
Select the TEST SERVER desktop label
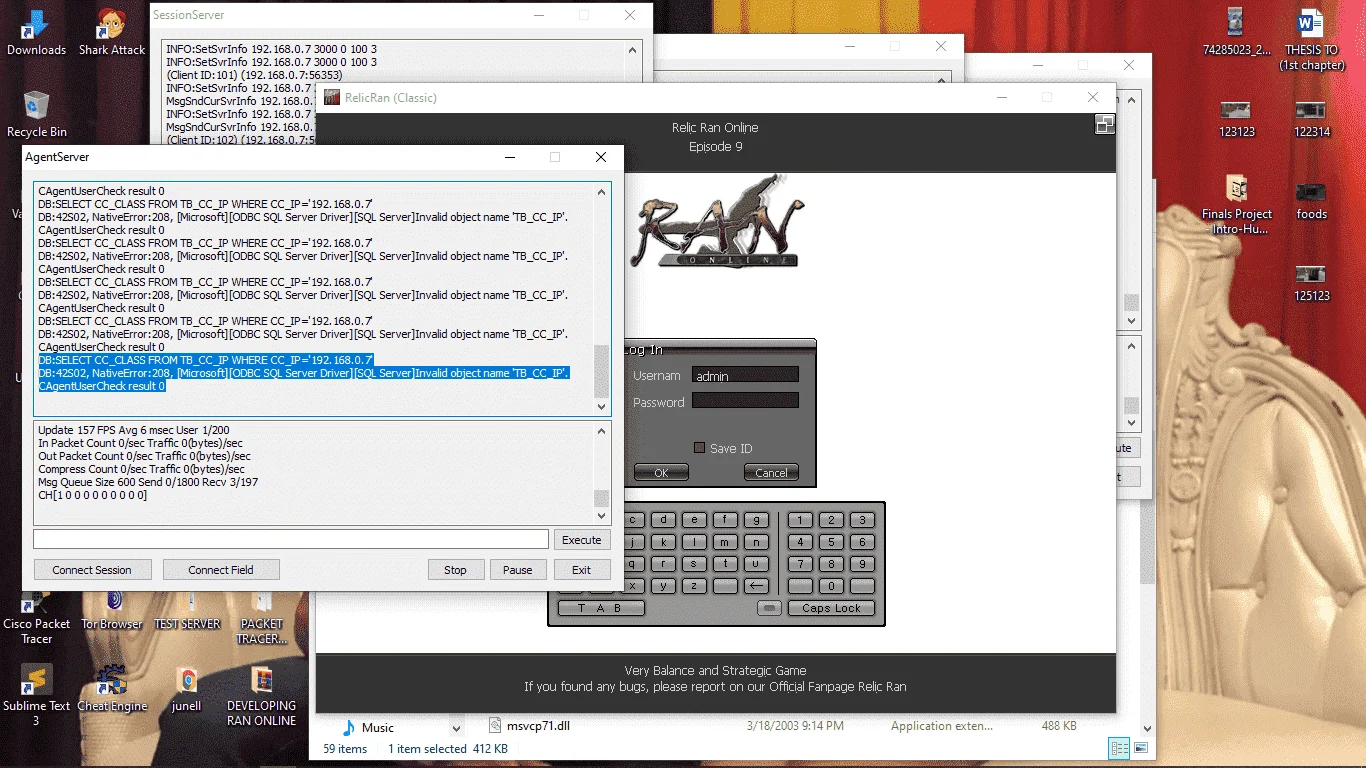[187, 624]
